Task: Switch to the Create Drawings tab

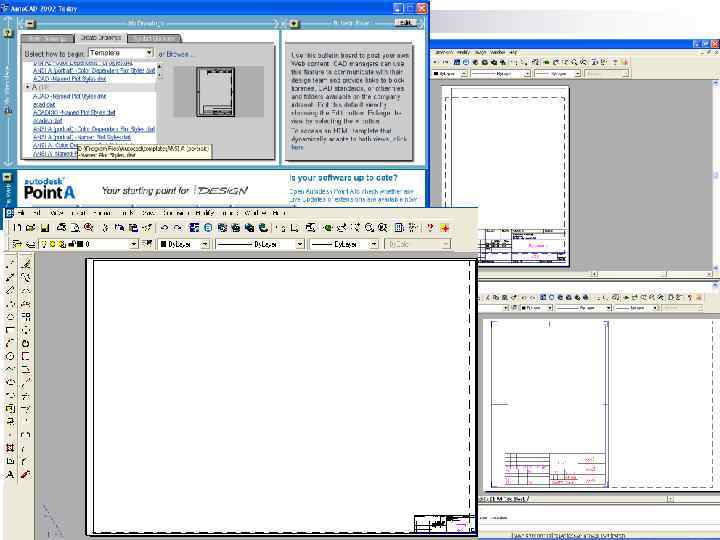Action: 101,38
